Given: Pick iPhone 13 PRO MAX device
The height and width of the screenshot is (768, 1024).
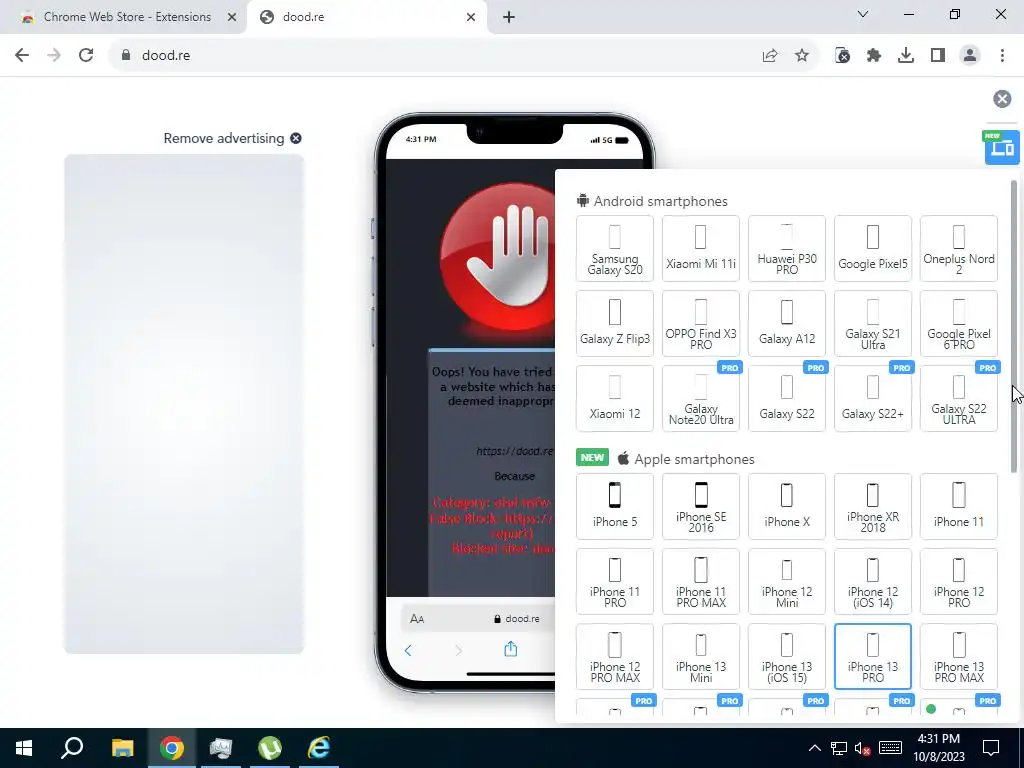Looking at the screenshot, I should (x=959, y=656).
